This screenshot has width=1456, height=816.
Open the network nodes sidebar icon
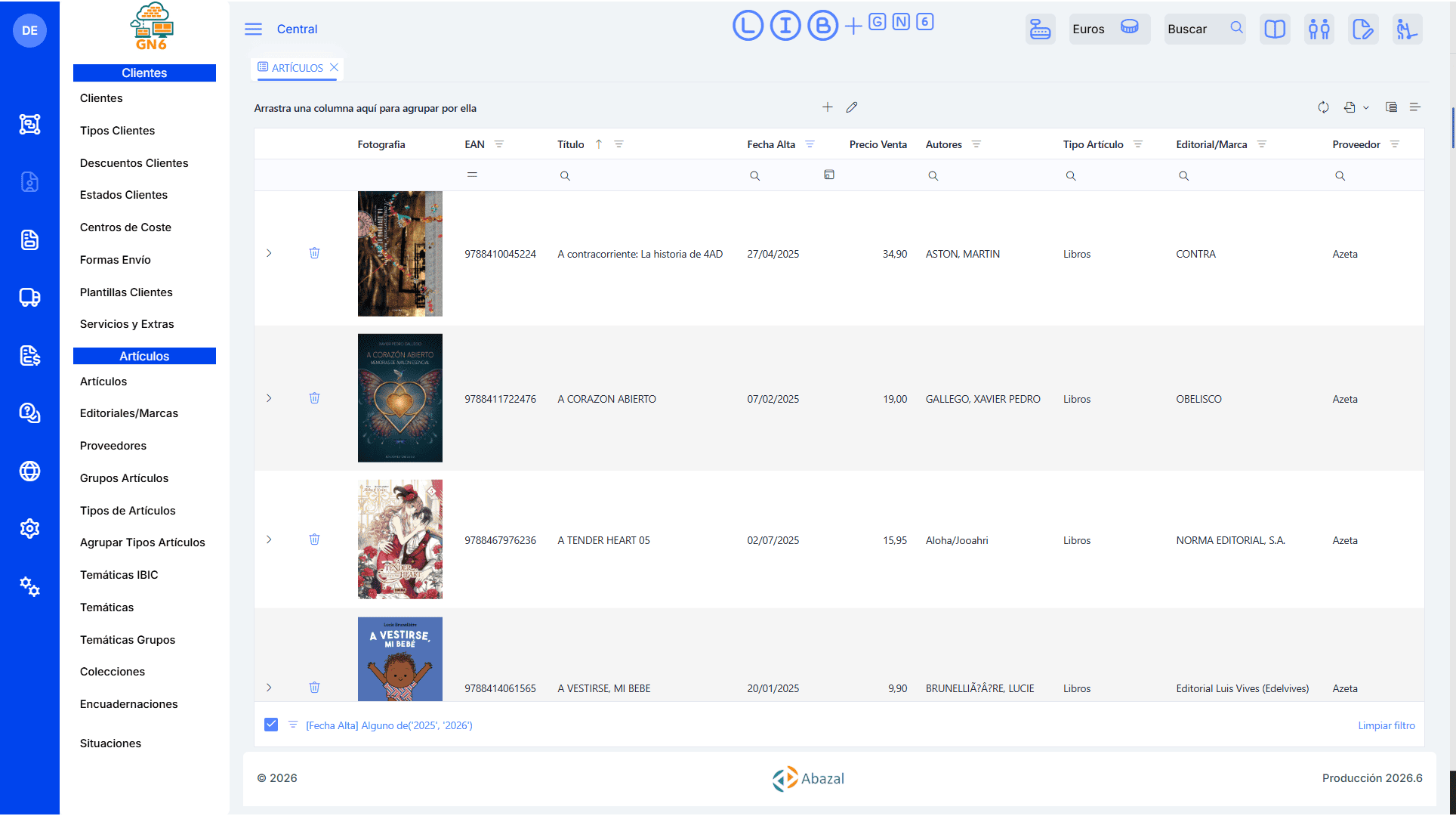pyautogui.click(x=29, y=124)
